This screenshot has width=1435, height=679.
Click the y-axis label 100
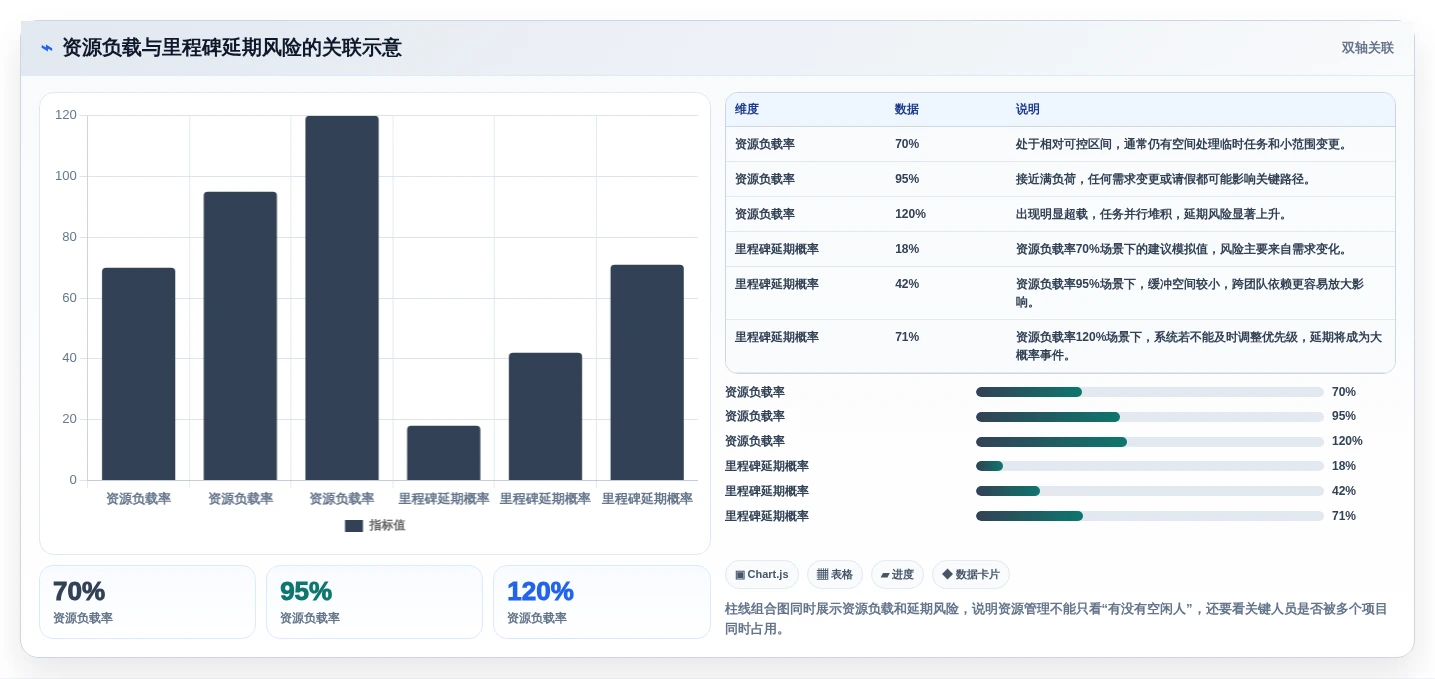[66, 176]
